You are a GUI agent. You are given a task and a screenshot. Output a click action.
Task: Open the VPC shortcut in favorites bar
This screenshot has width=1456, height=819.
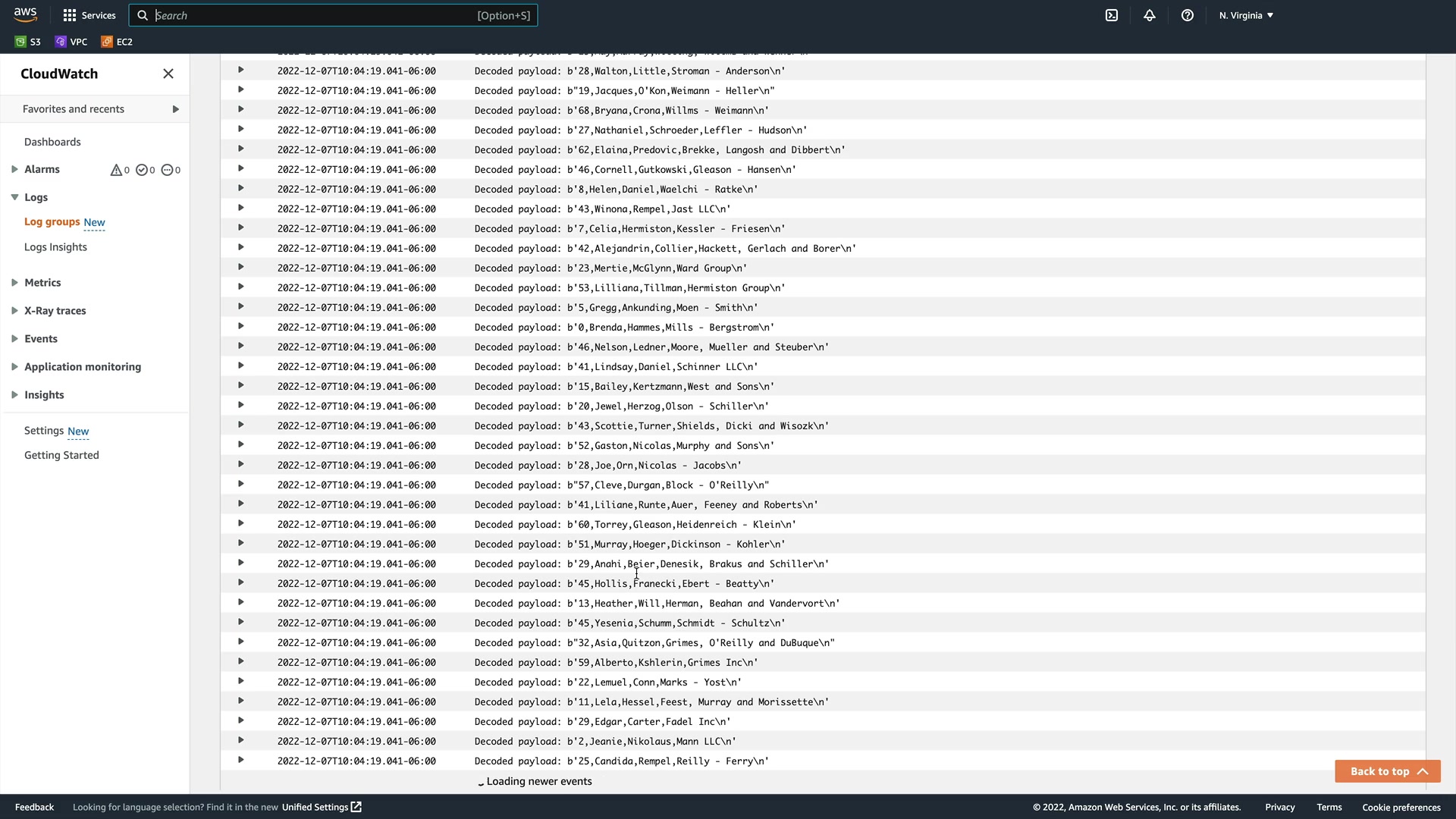click(x=71, y=42)
